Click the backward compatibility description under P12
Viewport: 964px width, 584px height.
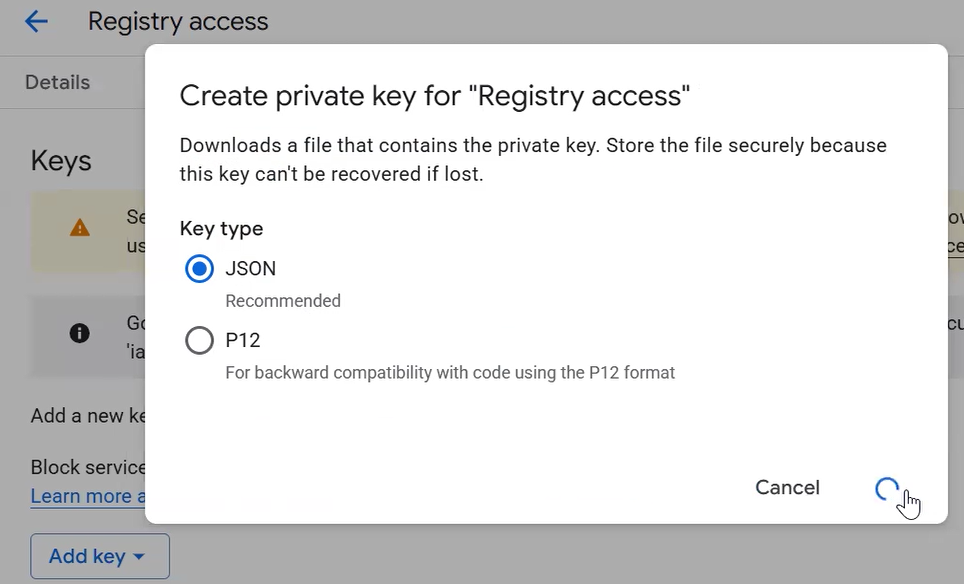[450, 373]
